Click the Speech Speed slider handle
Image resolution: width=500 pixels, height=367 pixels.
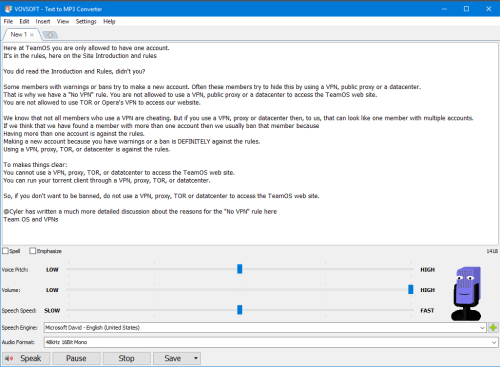point(240,310)
